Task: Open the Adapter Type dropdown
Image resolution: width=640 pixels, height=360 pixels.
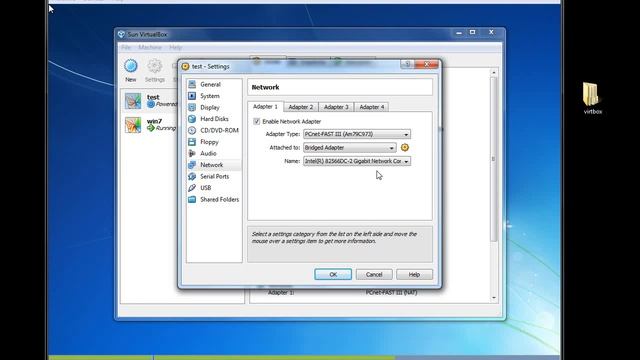Action: (x=357, y=134)
